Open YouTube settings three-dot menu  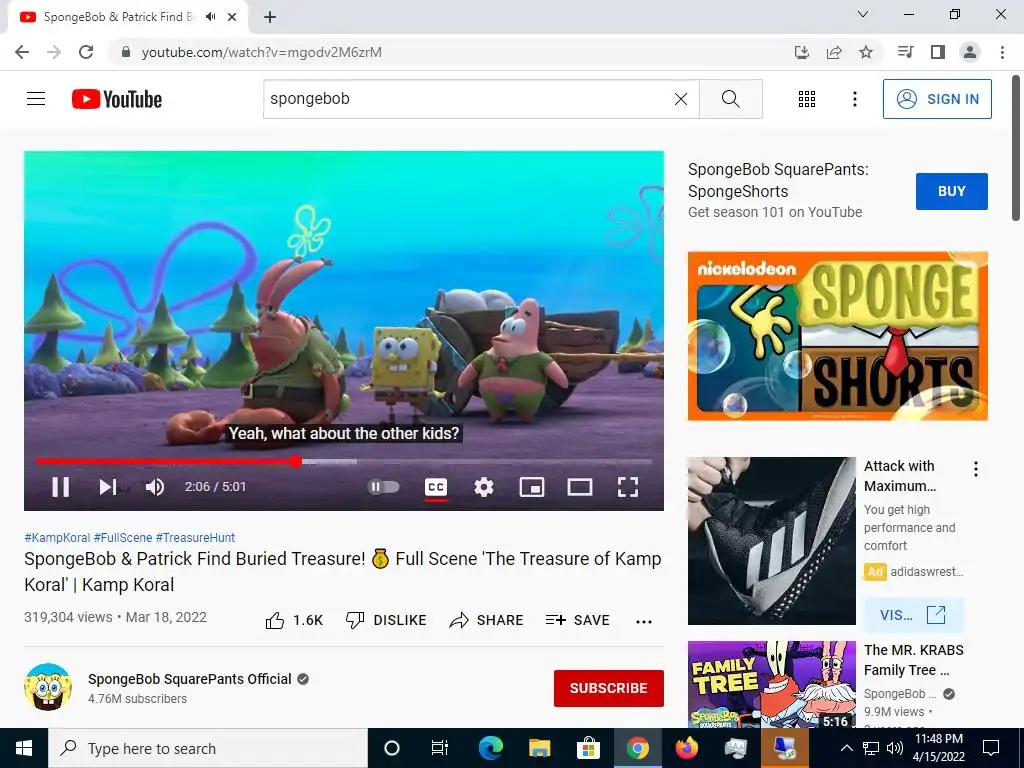(x=855, y=99)
